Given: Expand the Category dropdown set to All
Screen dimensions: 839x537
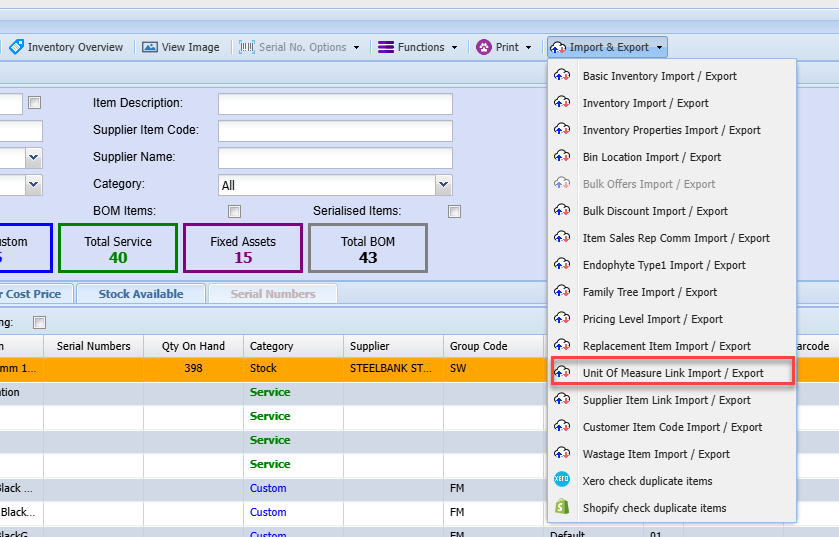Looking at the screenshot, I should pos(443,185).
